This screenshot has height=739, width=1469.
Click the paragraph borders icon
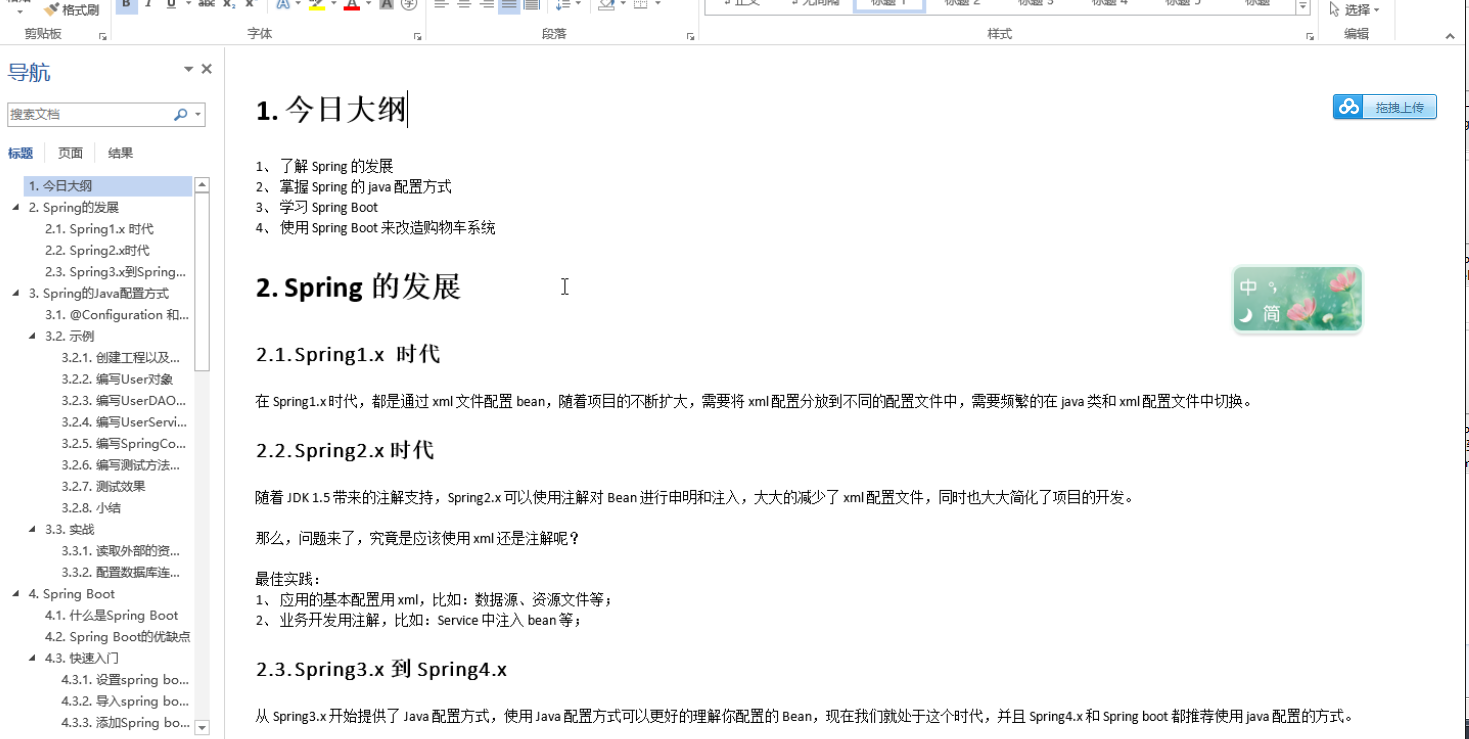pos(640,4)
